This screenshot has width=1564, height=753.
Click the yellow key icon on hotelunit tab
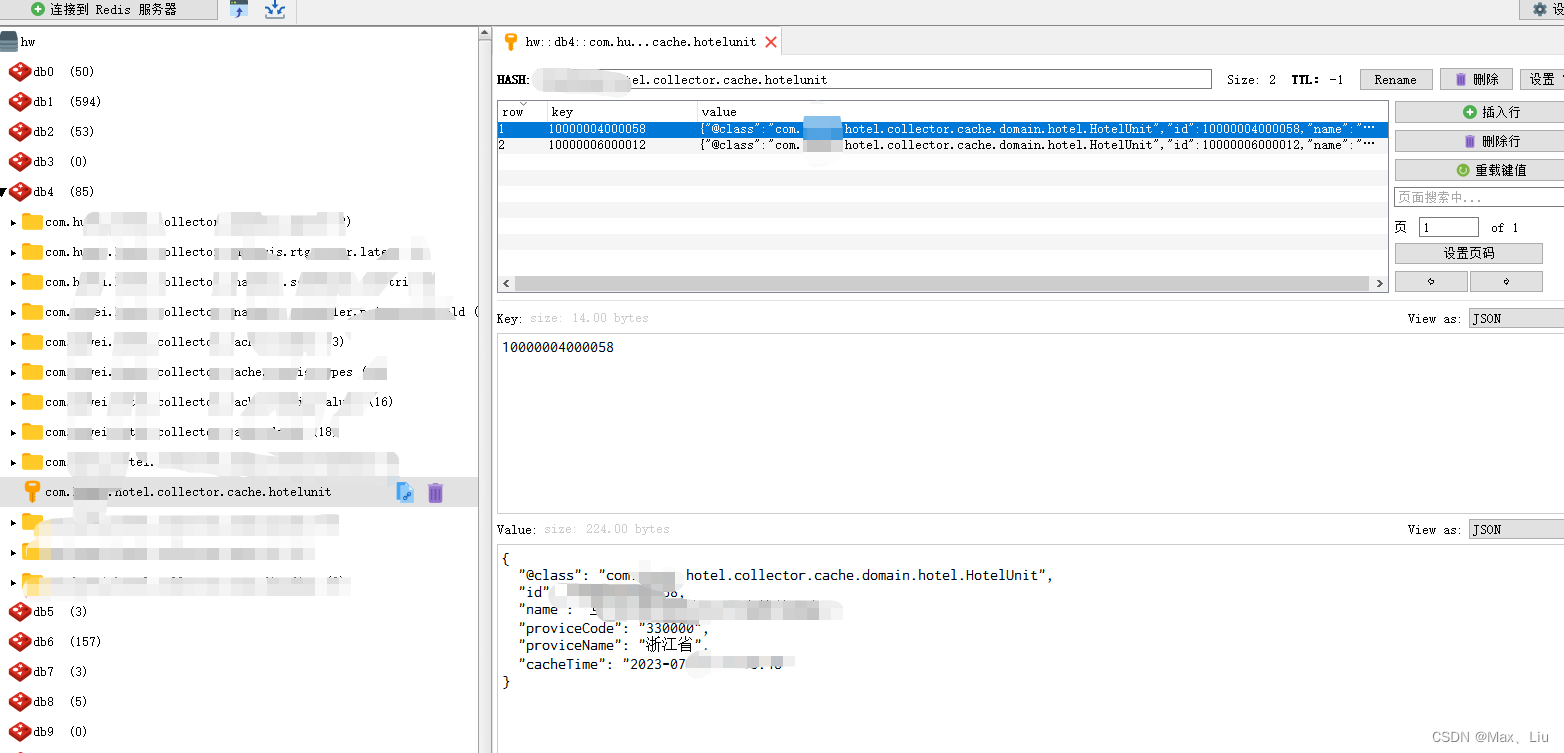511,42
